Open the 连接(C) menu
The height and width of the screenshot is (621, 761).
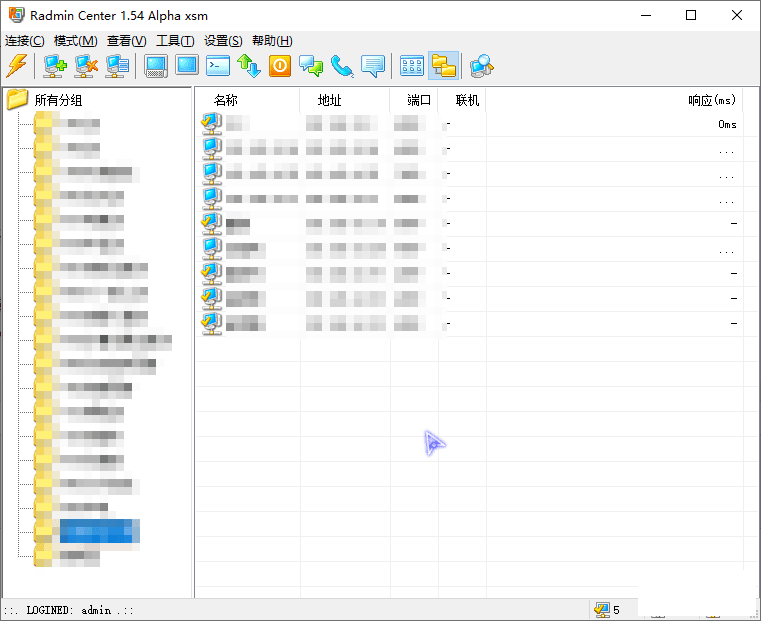pos(25,41)
